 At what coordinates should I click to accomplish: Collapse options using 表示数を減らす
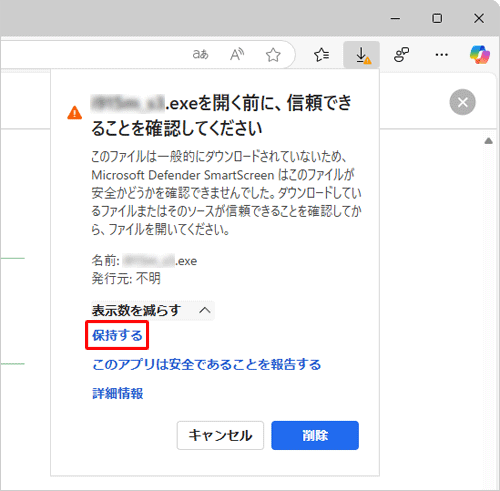(x=153, y=311)
